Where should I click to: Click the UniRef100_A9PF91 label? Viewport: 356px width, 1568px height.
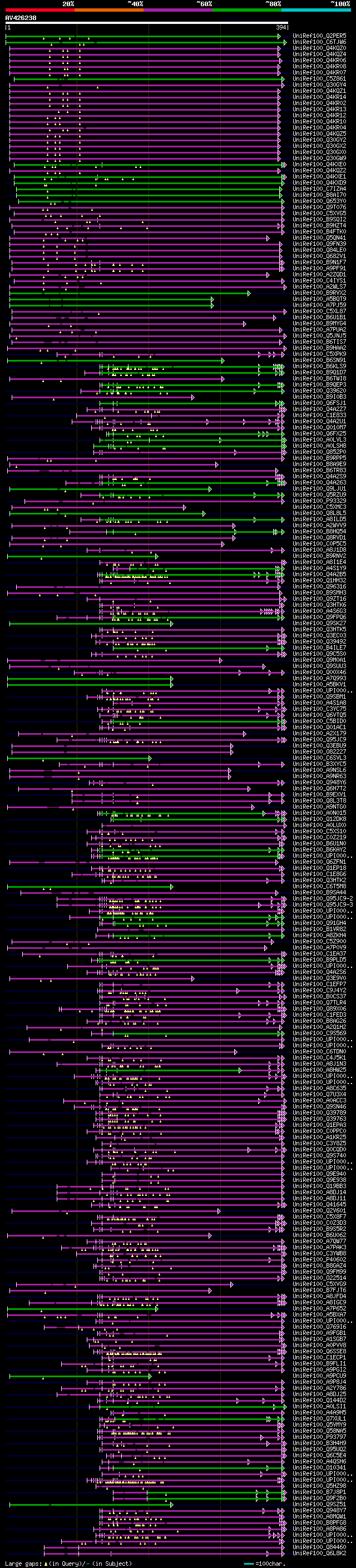click(x=319, y=268)
